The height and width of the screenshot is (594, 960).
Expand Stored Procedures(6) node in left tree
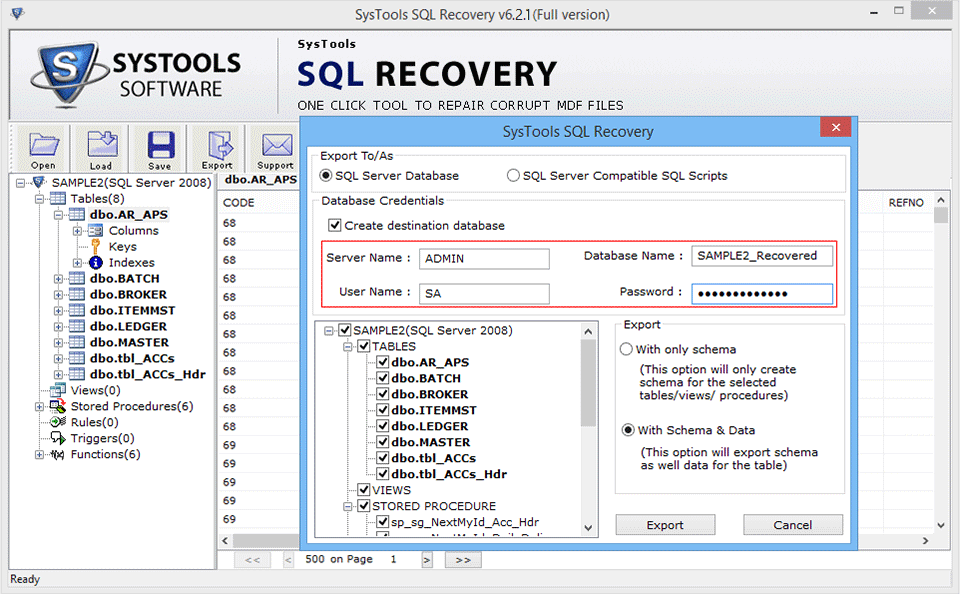pyautogui.click(x=39, y=407)
